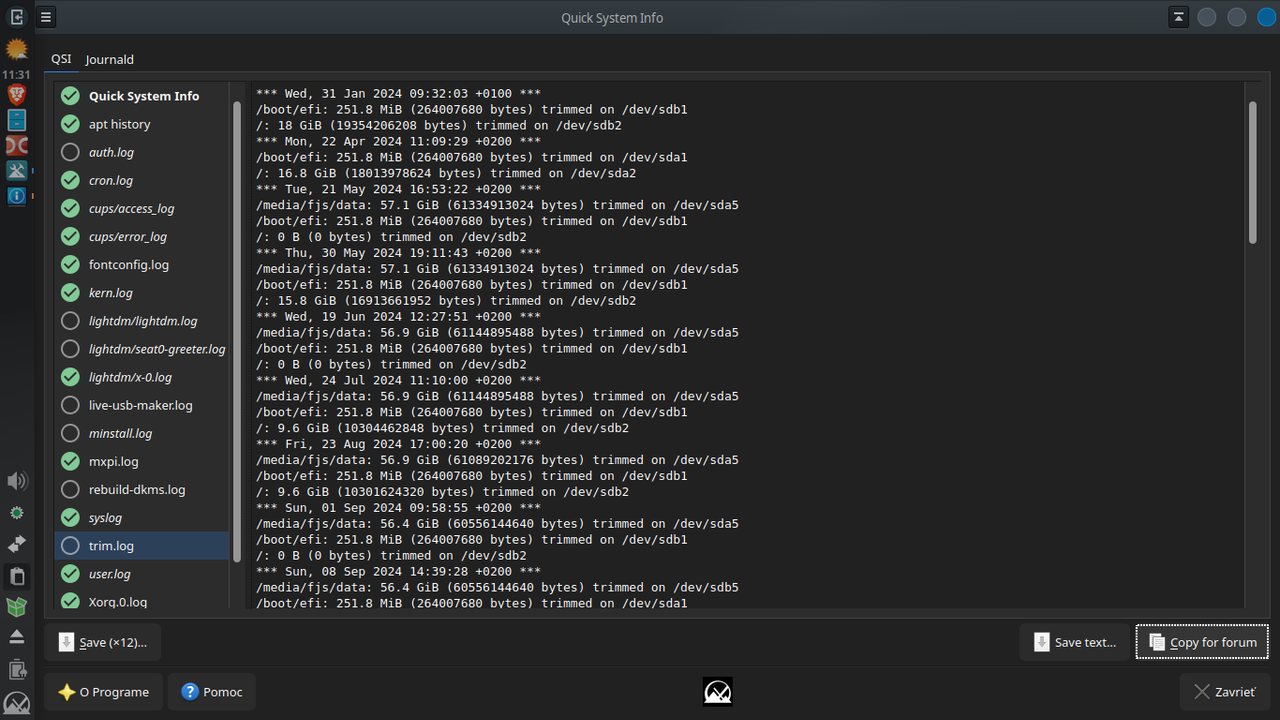The width and height of the screenshot is (1280, 720).
Task: Select the cups/error_log entry
Action: [128, 237]
